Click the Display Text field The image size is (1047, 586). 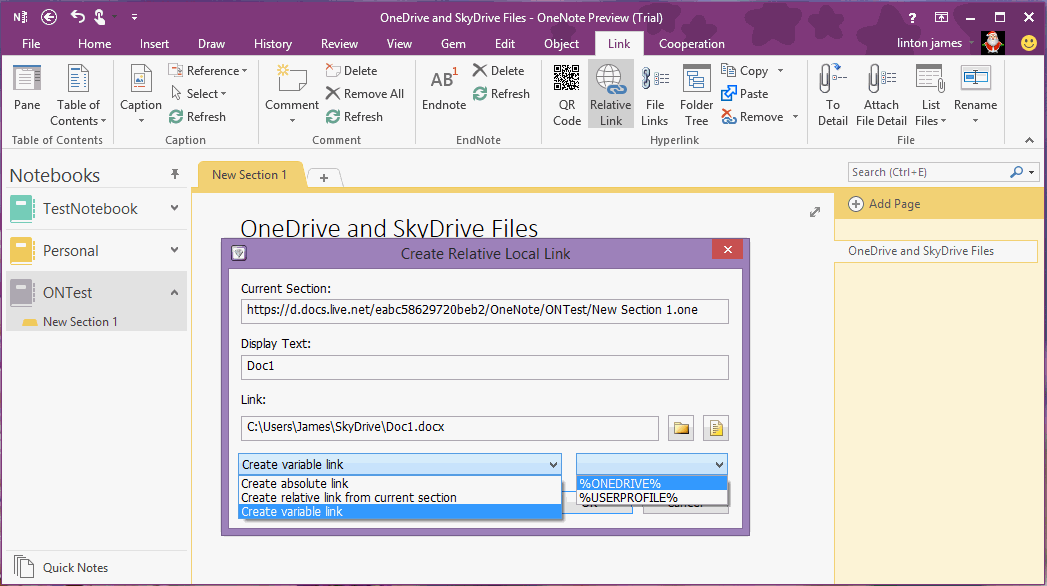[484, 366]
